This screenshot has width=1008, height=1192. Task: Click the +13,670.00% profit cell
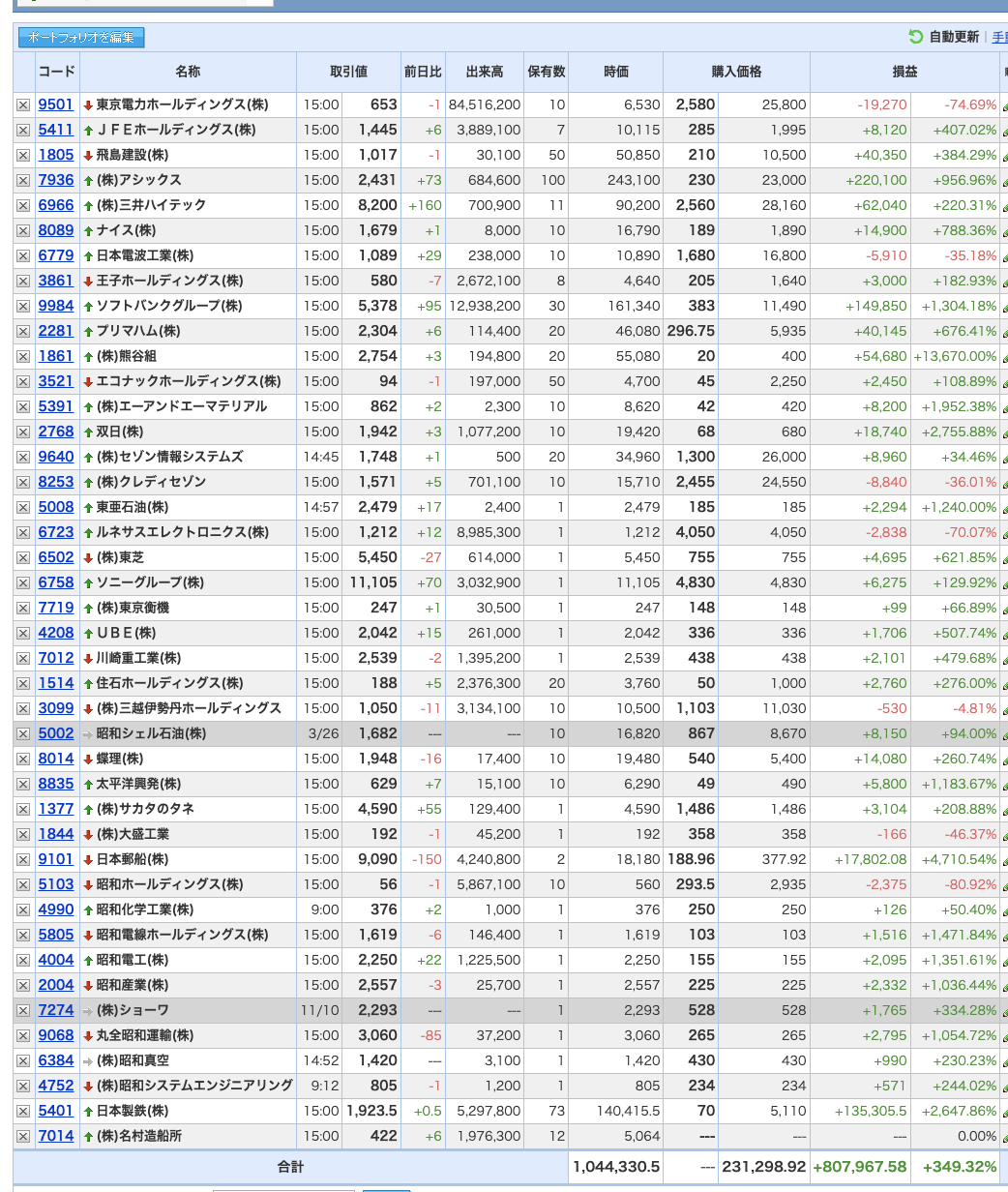point(955,356)
